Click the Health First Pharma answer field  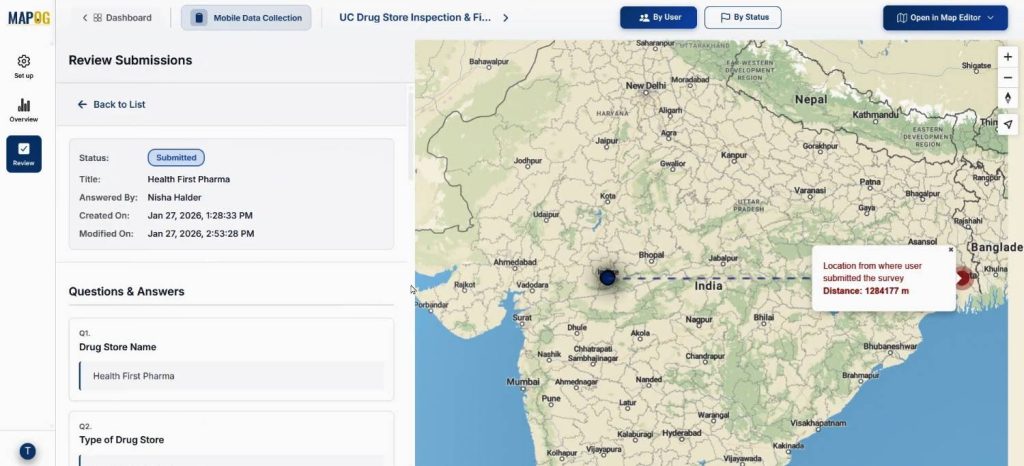tap(232, 376)
